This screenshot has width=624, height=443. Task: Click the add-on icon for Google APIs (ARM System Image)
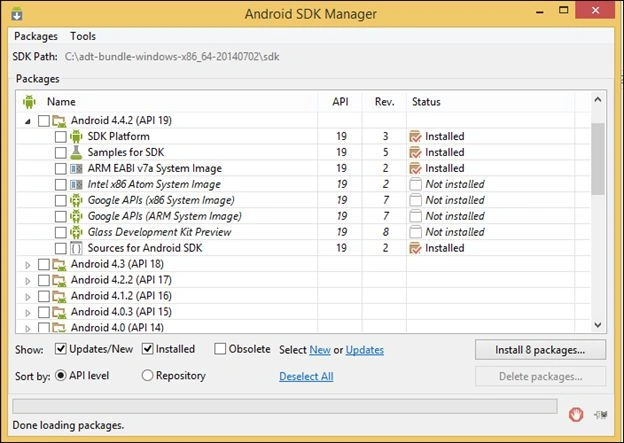76,216
